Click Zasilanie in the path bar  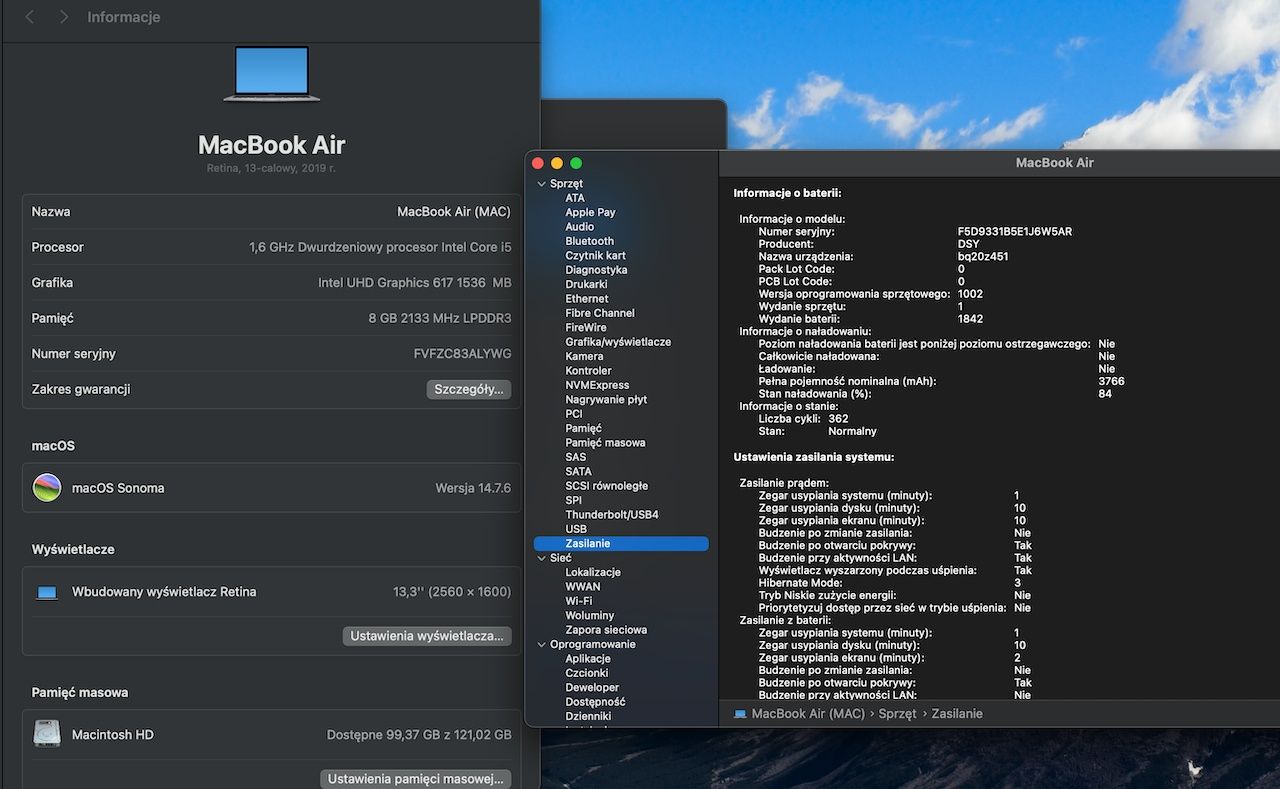coord(957,714)
